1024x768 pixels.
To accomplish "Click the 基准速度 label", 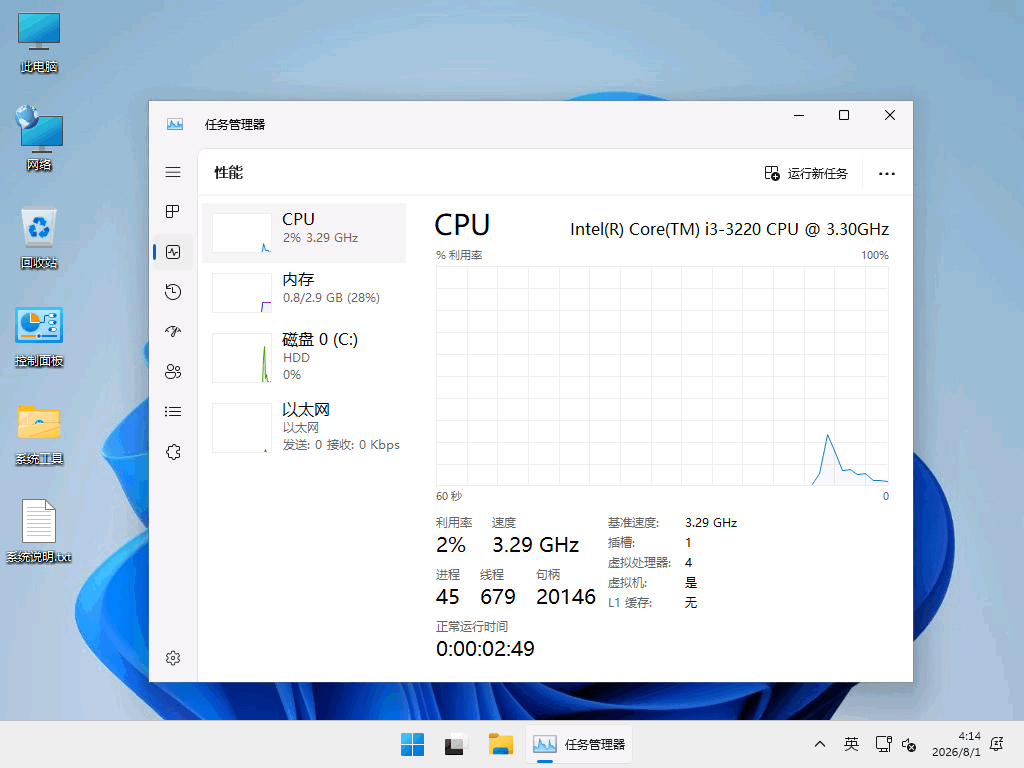I will click(x=633, y=523).
